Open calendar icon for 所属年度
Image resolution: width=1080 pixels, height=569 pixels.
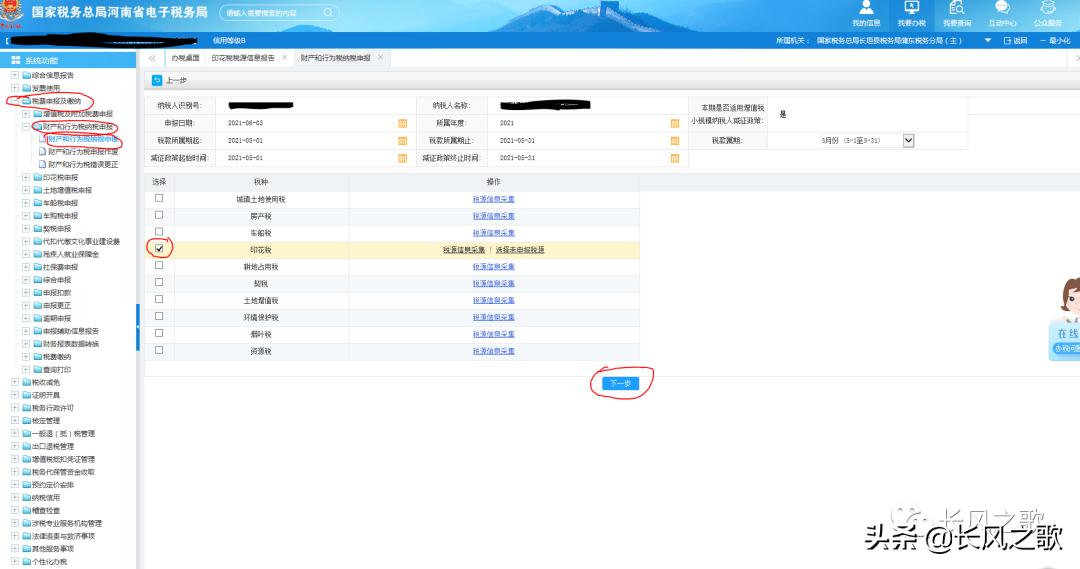point(675,123)
